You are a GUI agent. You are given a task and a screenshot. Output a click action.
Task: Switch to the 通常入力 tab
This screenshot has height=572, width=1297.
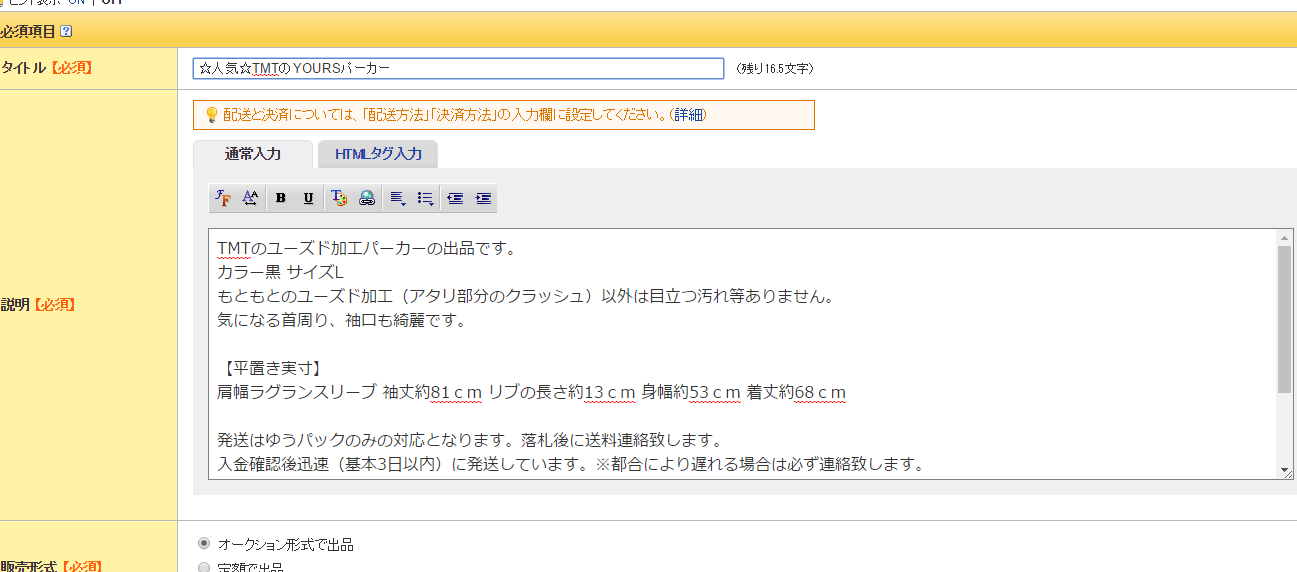(253, 154)
